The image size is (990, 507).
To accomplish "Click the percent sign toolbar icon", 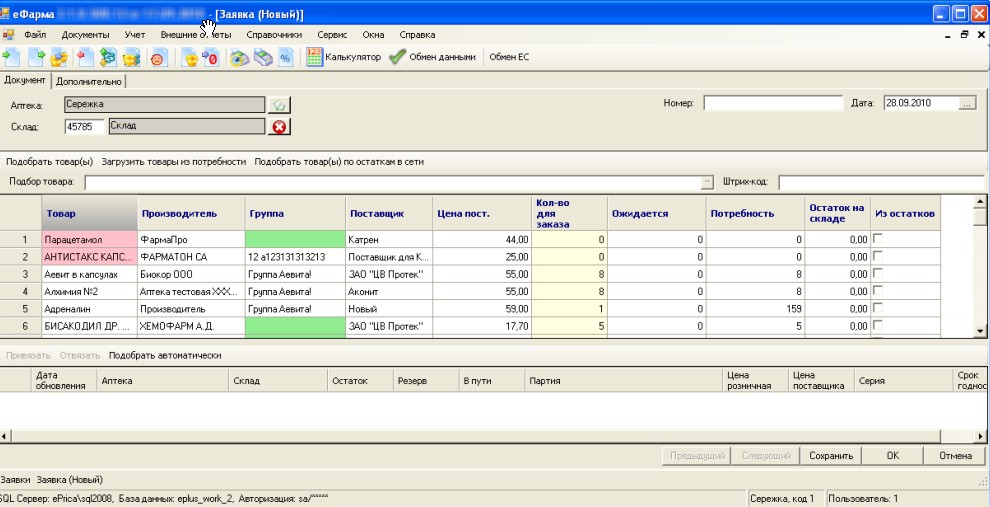I will click(285, 58).
